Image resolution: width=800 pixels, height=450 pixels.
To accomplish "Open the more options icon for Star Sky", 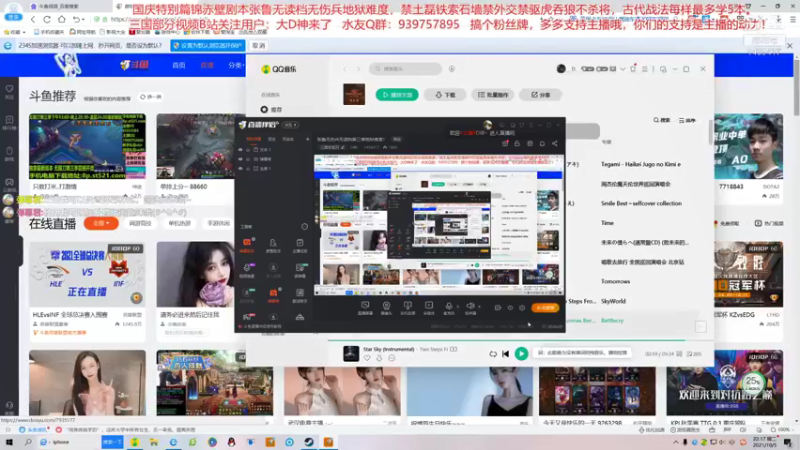I will pos(391,359).
